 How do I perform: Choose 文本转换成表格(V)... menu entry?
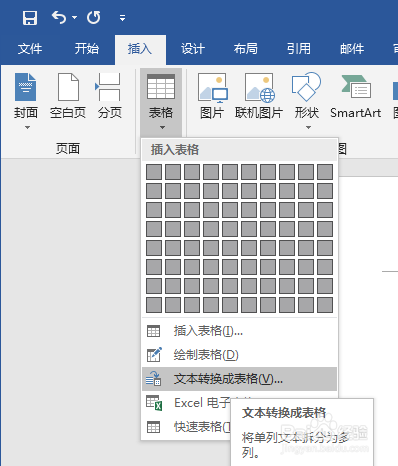click(x=239, y=379)
